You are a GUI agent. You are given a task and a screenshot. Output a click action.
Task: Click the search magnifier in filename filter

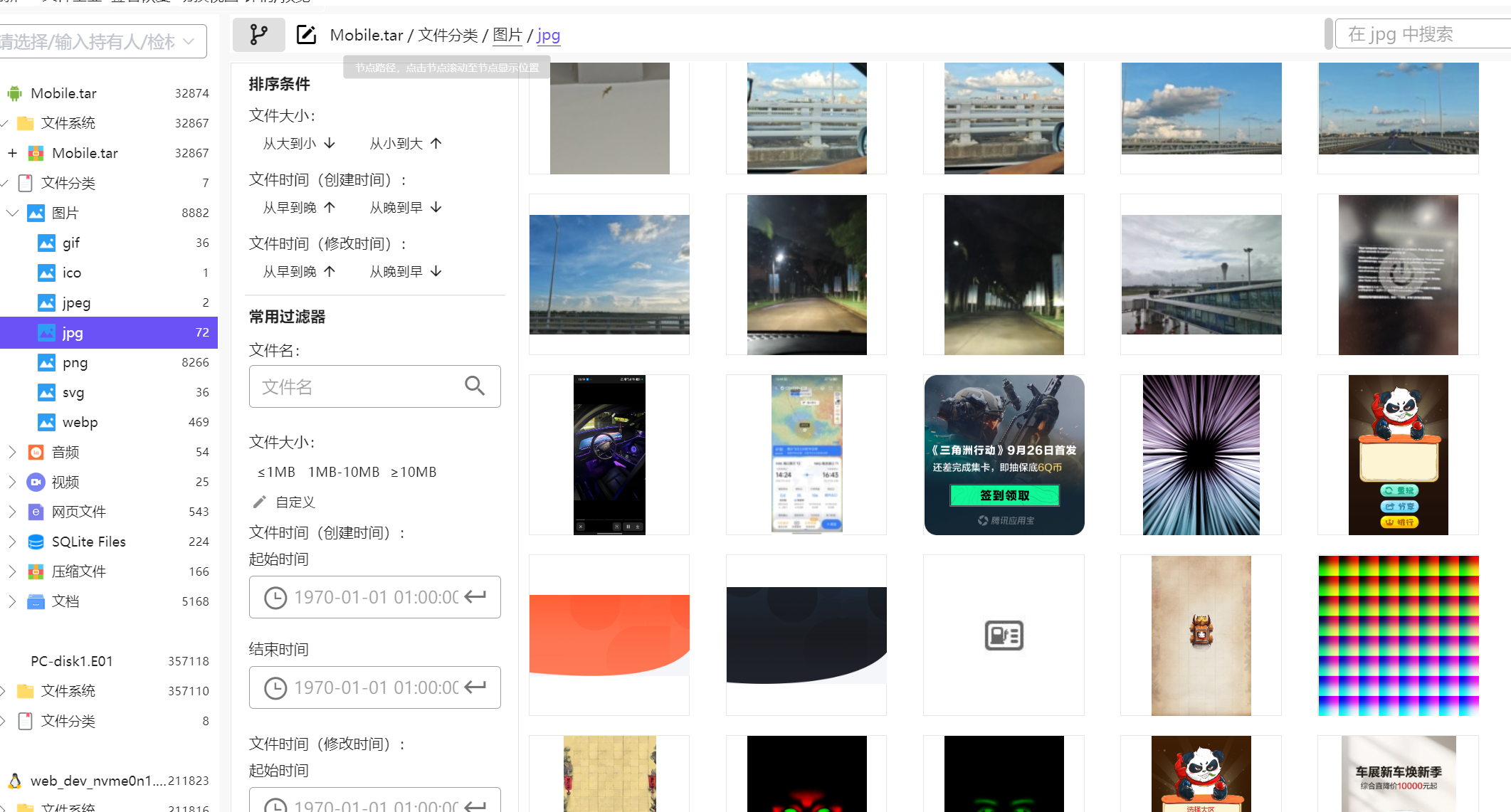[475, 386]
